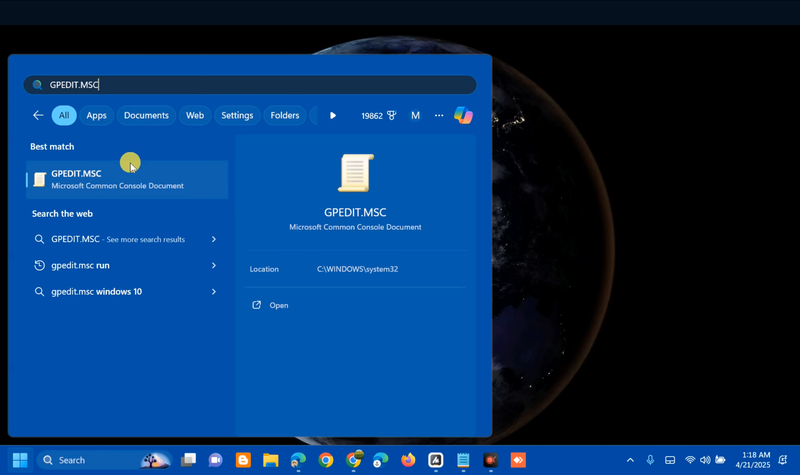Open the M account profile button
Image resolution: width=800 pixels, height=475 pixels.
point(415,116)
